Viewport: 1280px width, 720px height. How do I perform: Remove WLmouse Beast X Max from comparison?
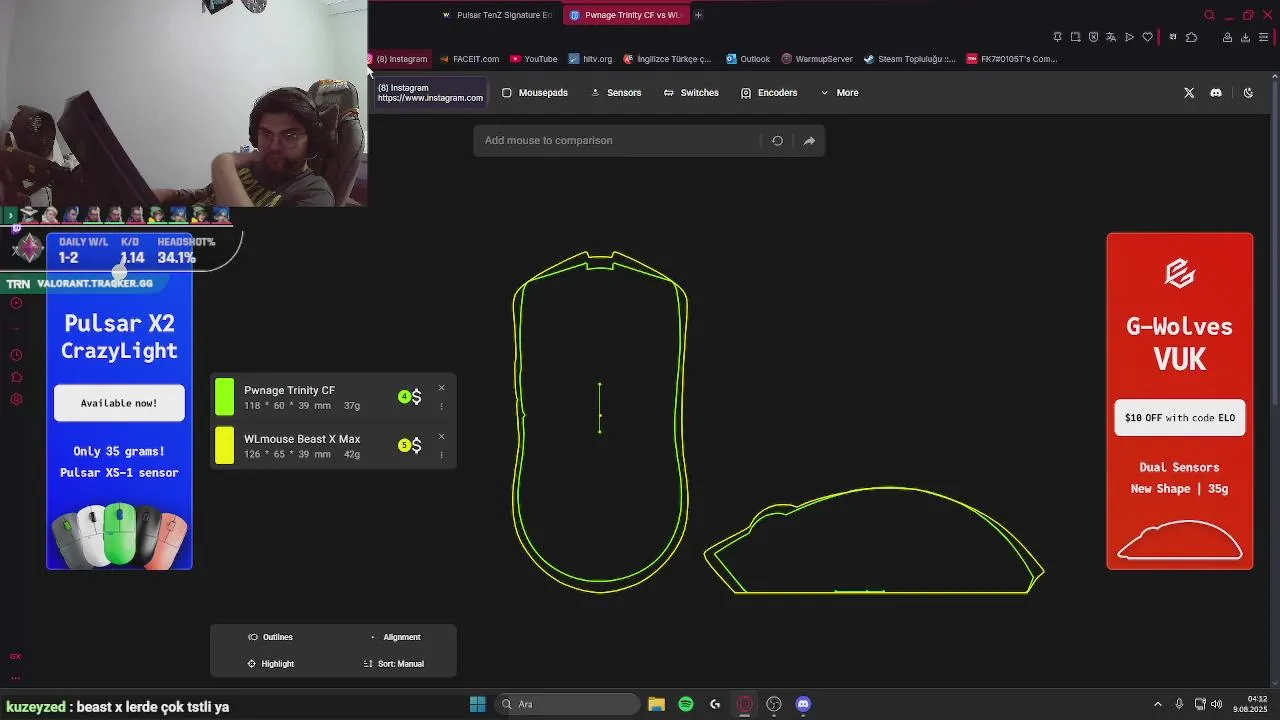click(x=441, y=436)
